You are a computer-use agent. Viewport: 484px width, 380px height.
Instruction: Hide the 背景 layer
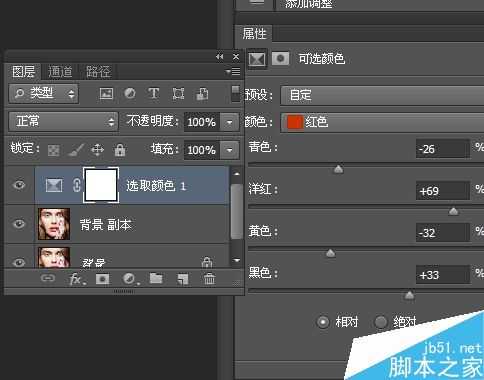[19, 262]
